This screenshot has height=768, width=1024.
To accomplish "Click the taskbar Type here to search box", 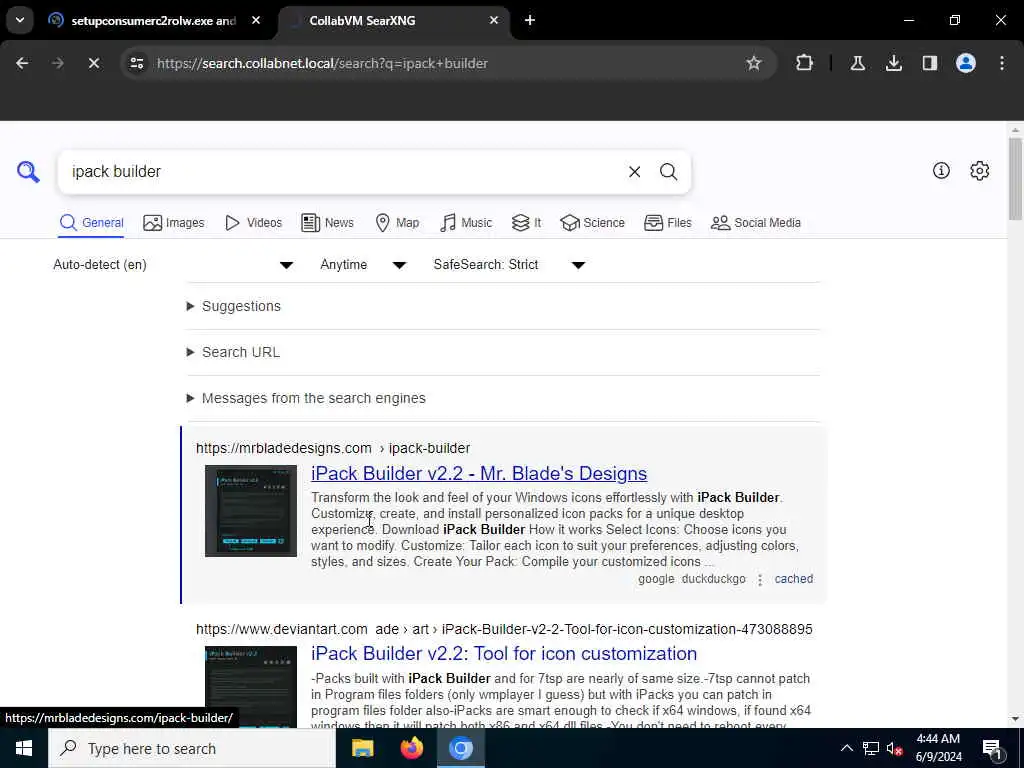I will [x=192, y=748].
